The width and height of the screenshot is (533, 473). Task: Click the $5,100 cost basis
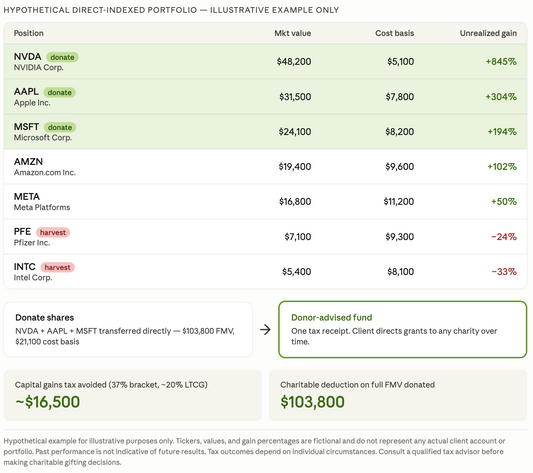pos(400,62)
